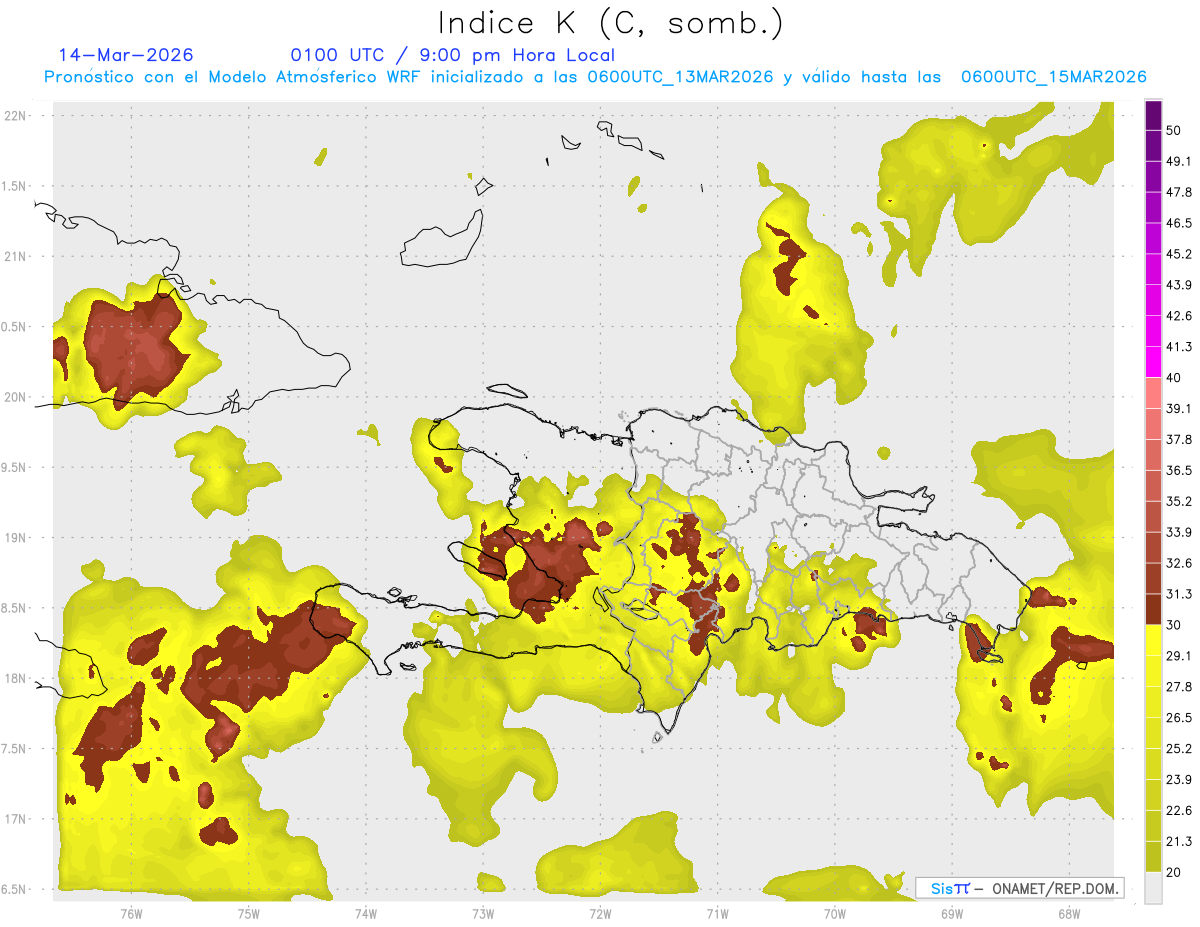Viewport: 1200px width, 927px height.
Task: Click the '45.2' legend value
Action: [1178, 254]
